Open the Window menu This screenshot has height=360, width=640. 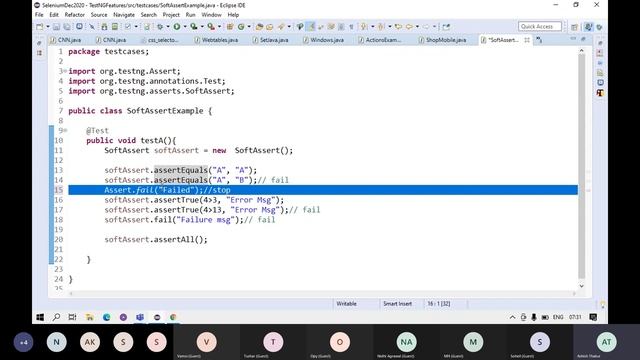[211, 15]
